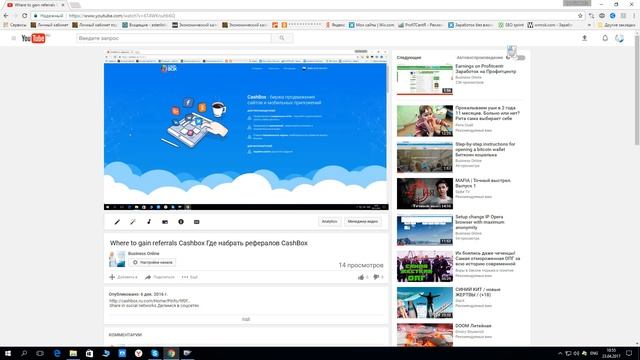Open the cards info circle icon
Viewport: 640px width, 360px height.
pyautogui.click(x=181, y=222)
